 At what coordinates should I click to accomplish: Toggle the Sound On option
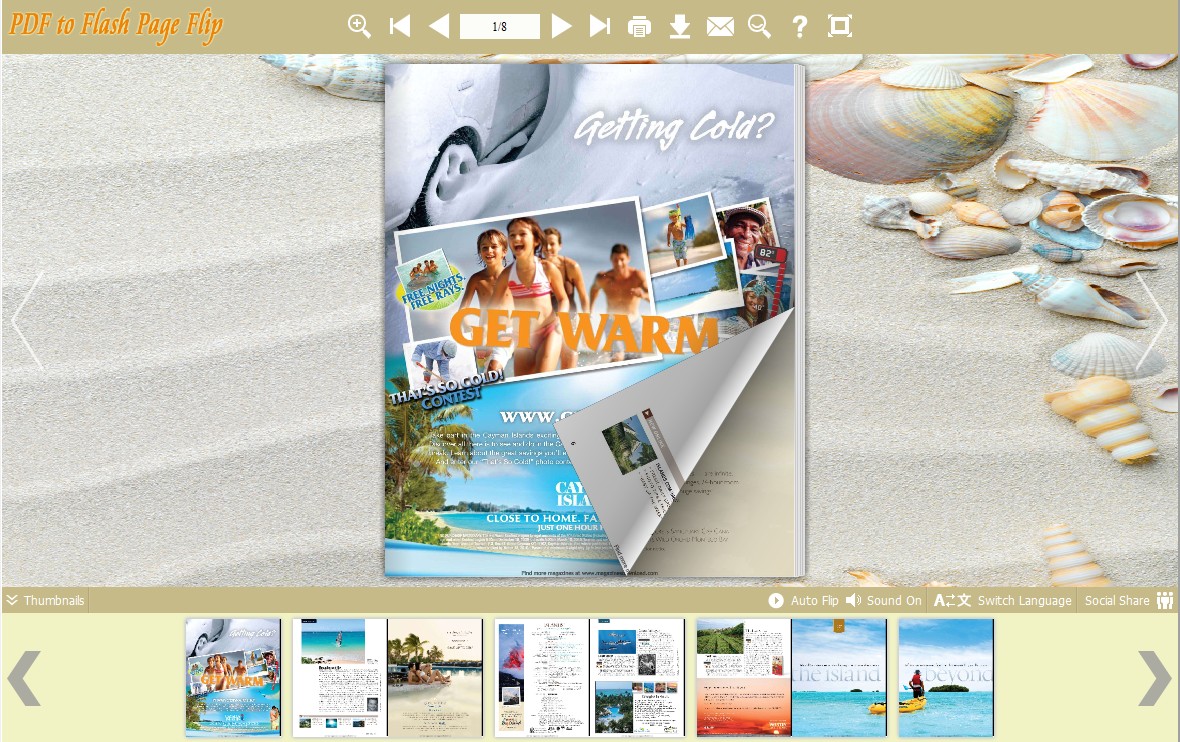pyautogui.click(x=883, y=601)
